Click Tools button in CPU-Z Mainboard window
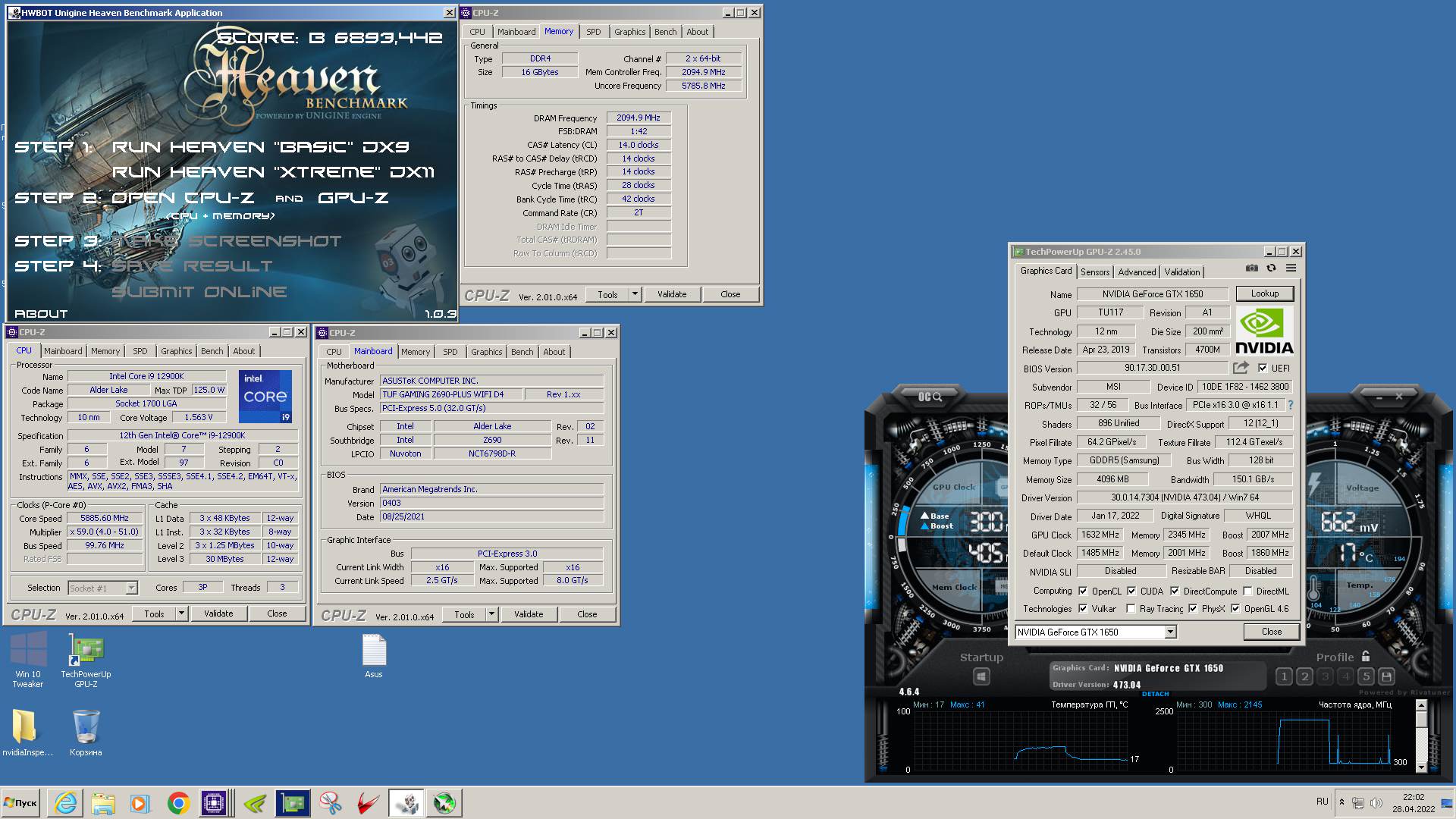The width and height of the screenshot is (1456, 819). (464, 614)
